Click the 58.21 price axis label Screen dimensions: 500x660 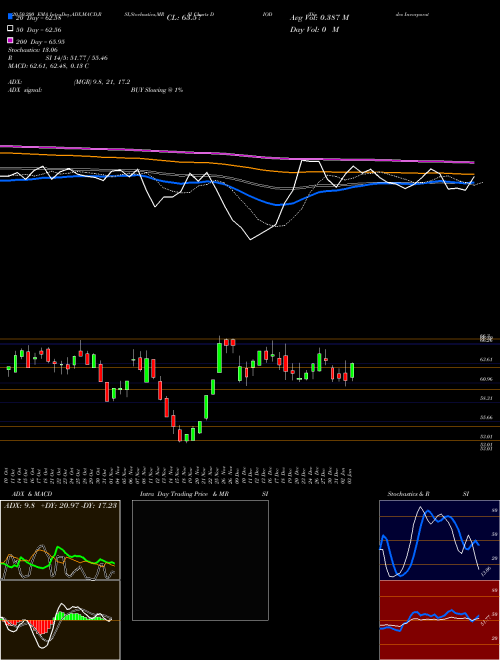point(486,398)
